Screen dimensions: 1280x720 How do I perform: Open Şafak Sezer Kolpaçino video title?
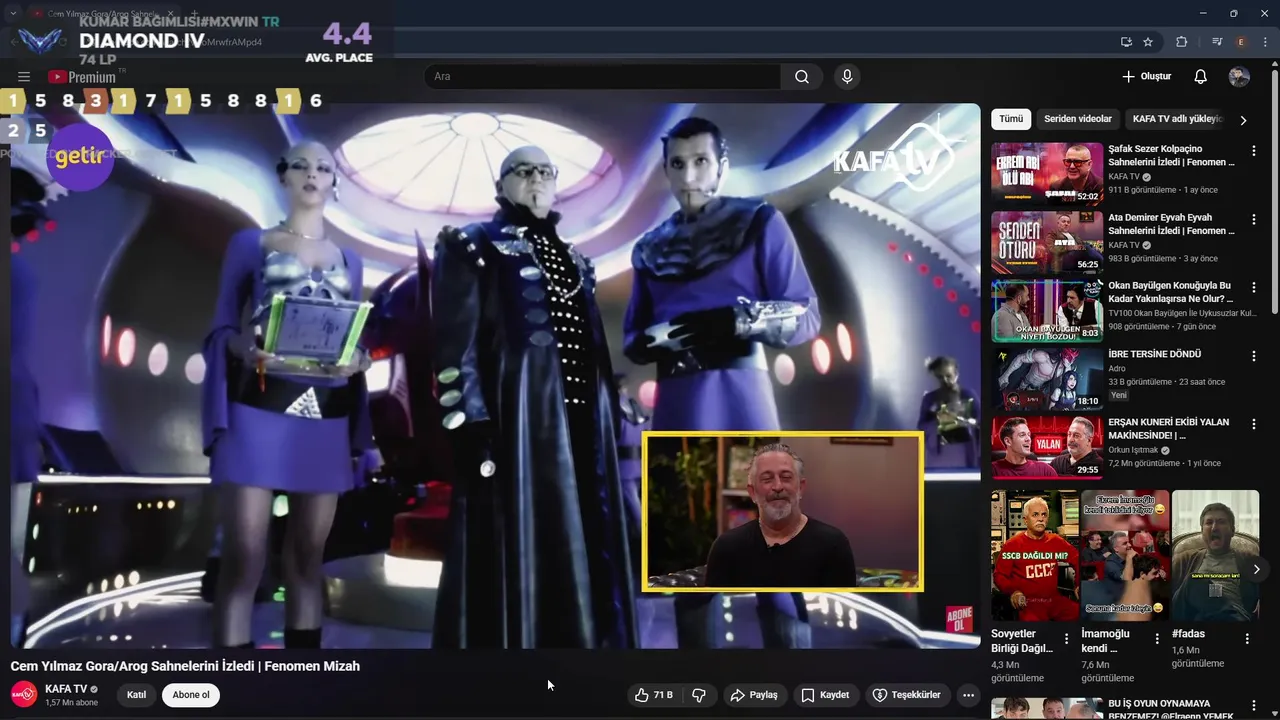click(1171, 155)
